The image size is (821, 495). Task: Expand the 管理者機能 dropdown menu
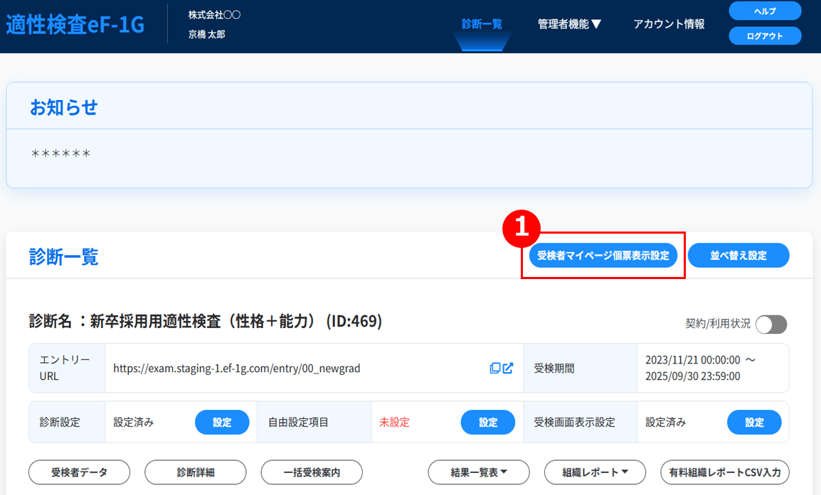(569, 24)
